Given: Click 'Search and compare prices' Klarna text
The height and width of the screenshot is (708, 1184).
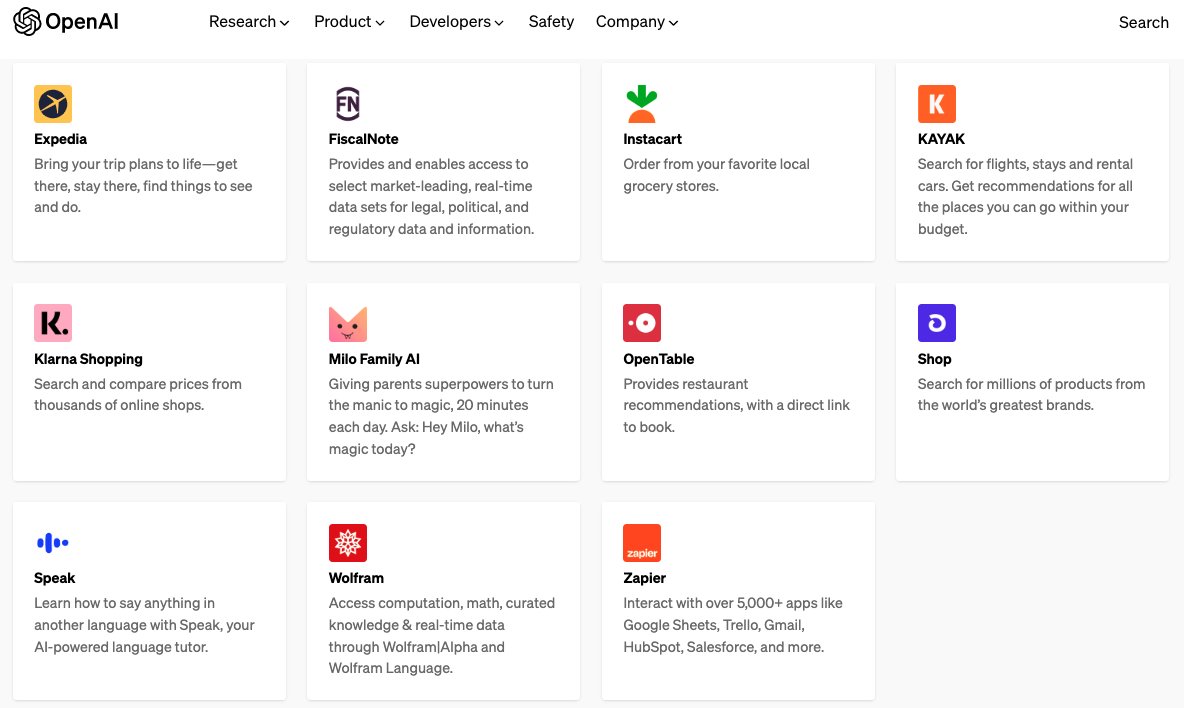Looking at the screenshot, I should pos(137,395).
